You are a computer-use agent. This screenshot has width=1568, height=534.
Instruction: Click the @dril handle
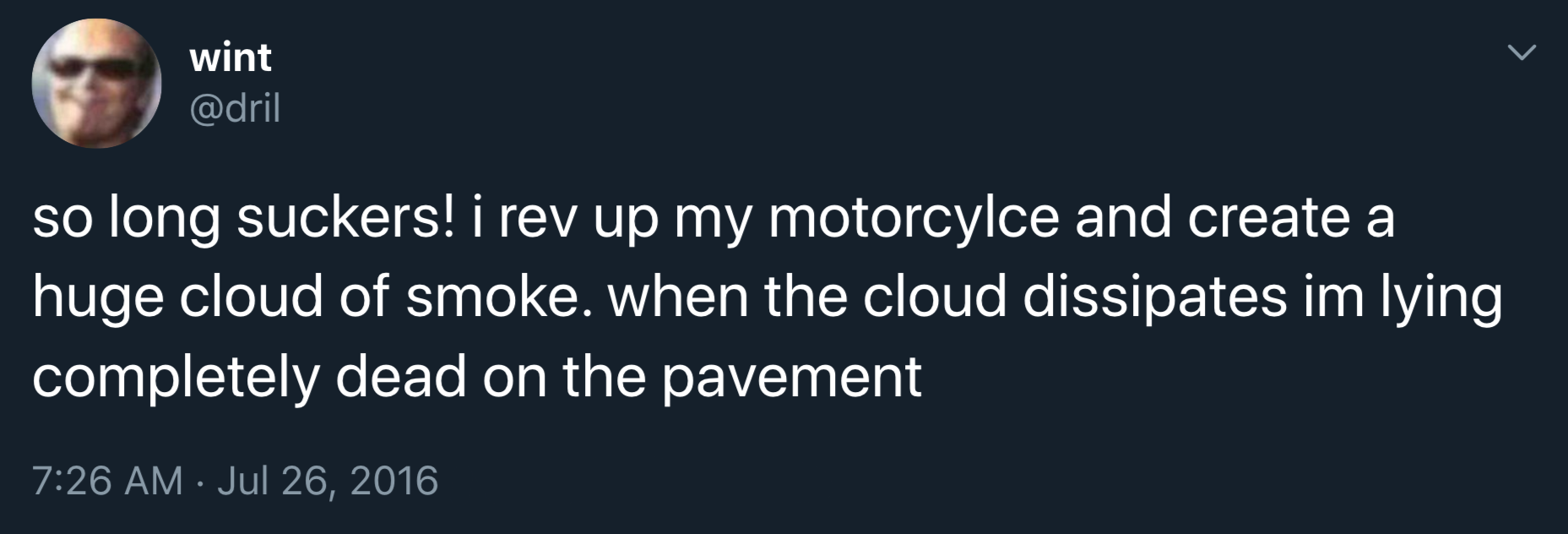click(x=235, y=108)
